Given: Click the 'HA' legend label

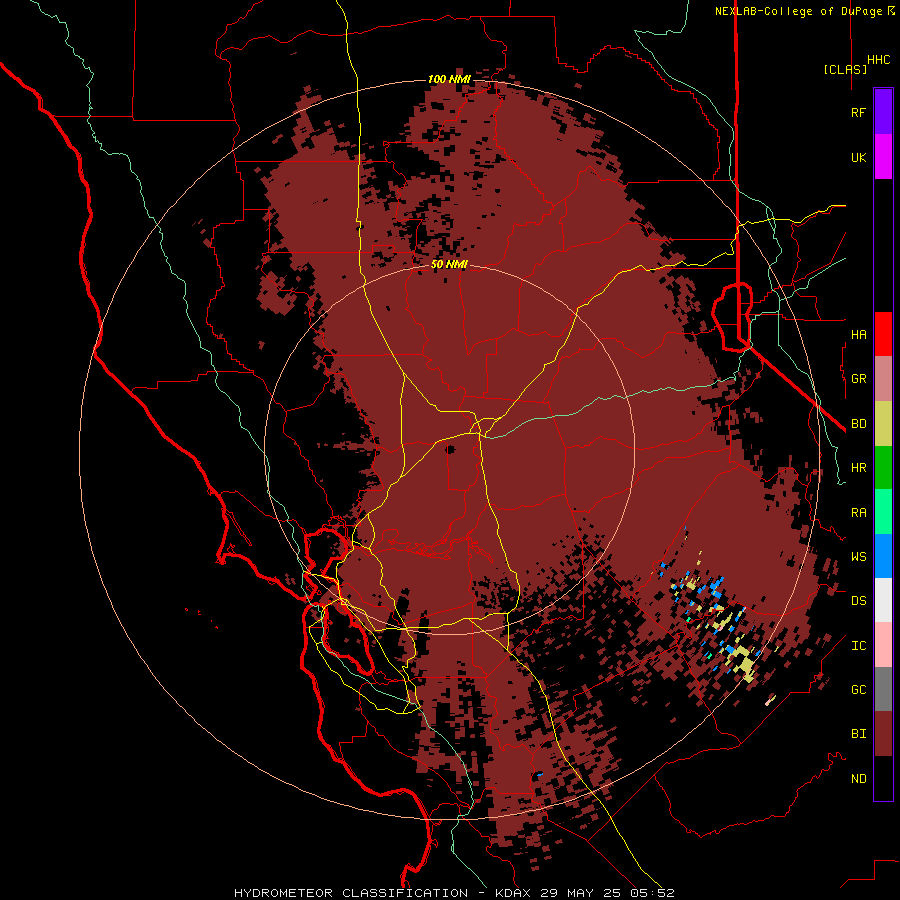Looking at the screenshot, I should tap(859, 334).
